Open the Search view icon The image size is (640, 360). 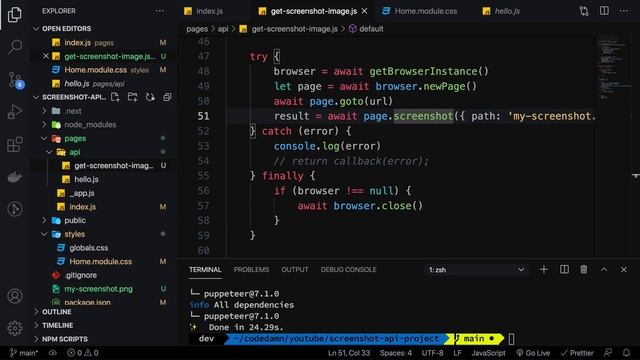point(15,47)
